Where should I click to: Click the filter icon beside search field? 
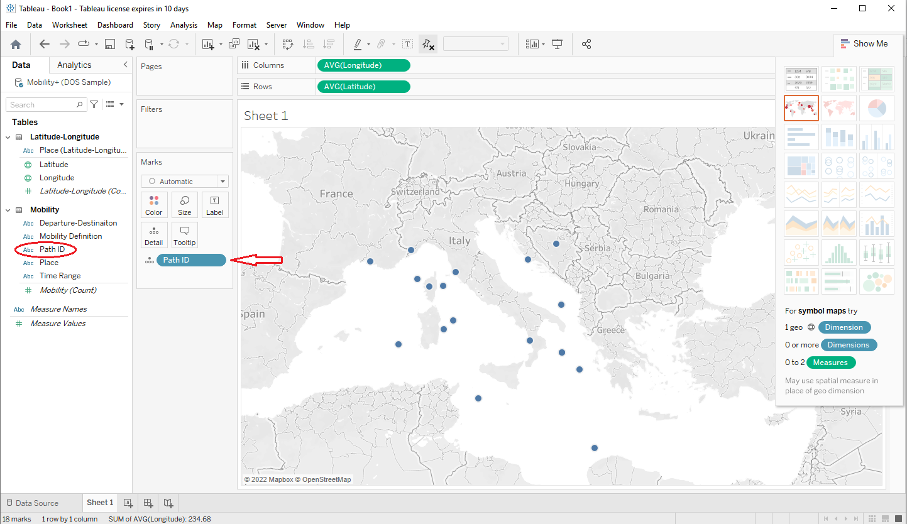pyautogui.click(x=94, y=104)
